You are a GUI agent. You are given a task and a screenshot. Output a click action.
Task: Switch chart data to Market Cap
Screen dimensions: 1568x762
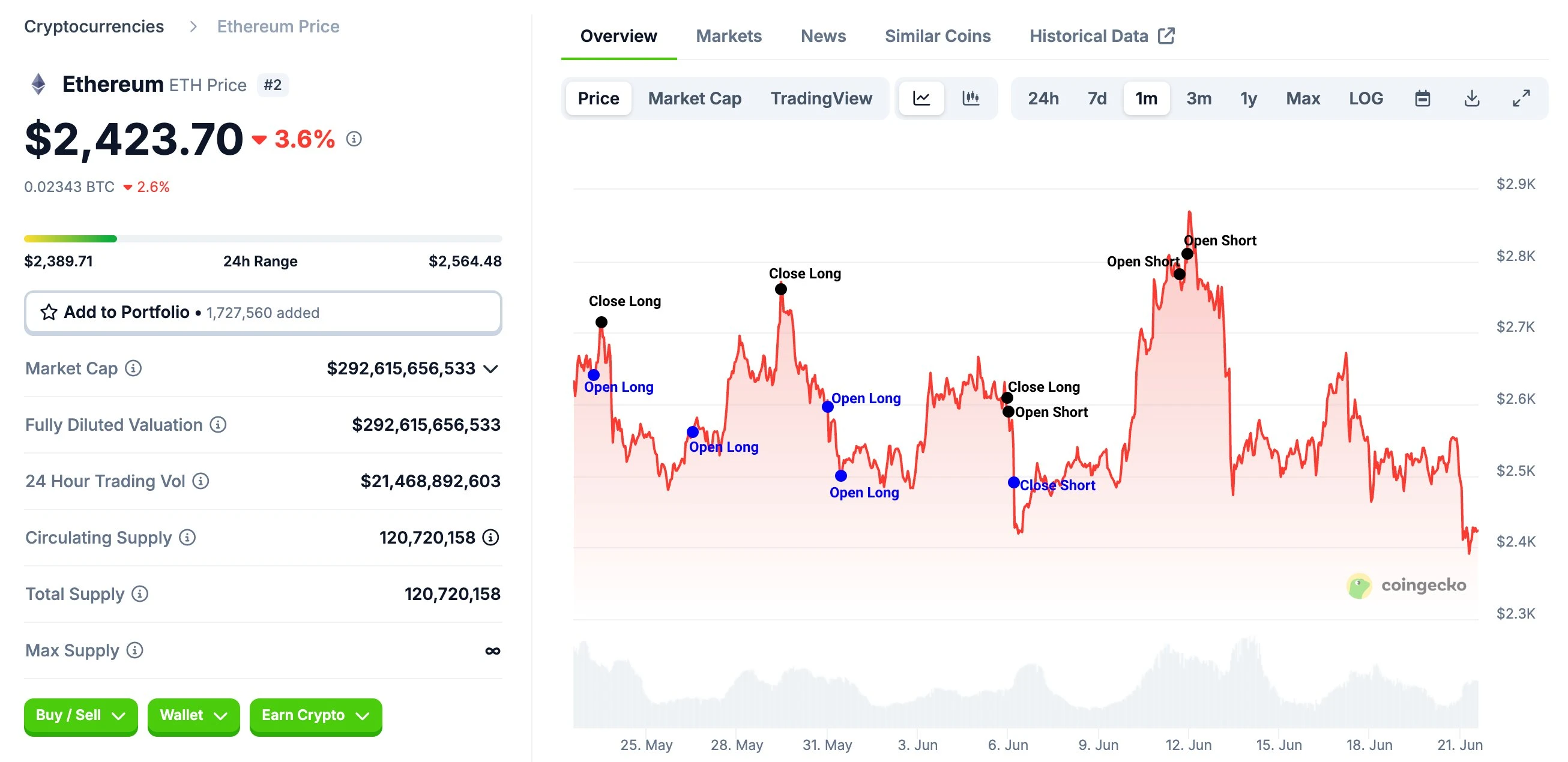click(695, 98)
